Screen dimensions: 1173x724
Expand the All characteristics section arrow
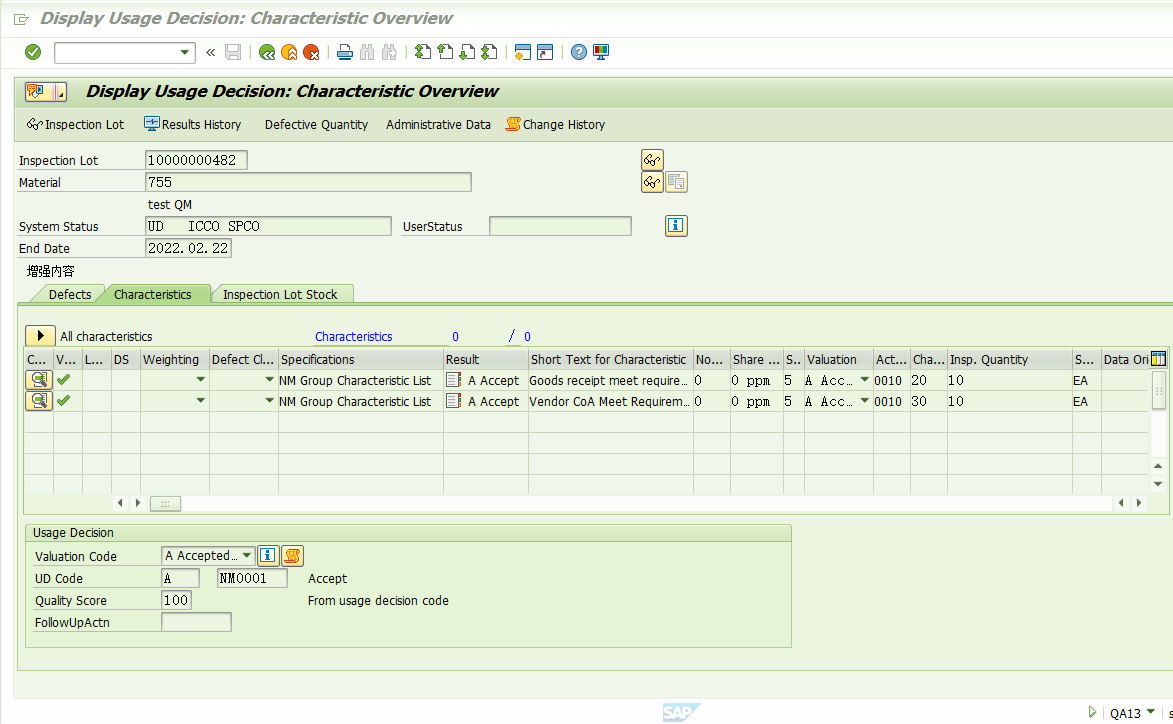(40, 336)
